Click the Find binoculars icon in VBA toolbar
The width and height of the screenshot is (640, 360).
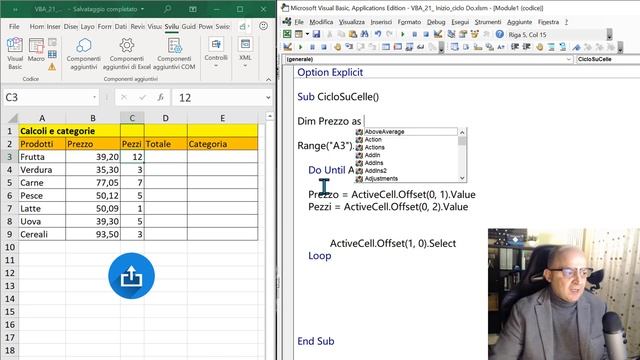click(364, 34)
